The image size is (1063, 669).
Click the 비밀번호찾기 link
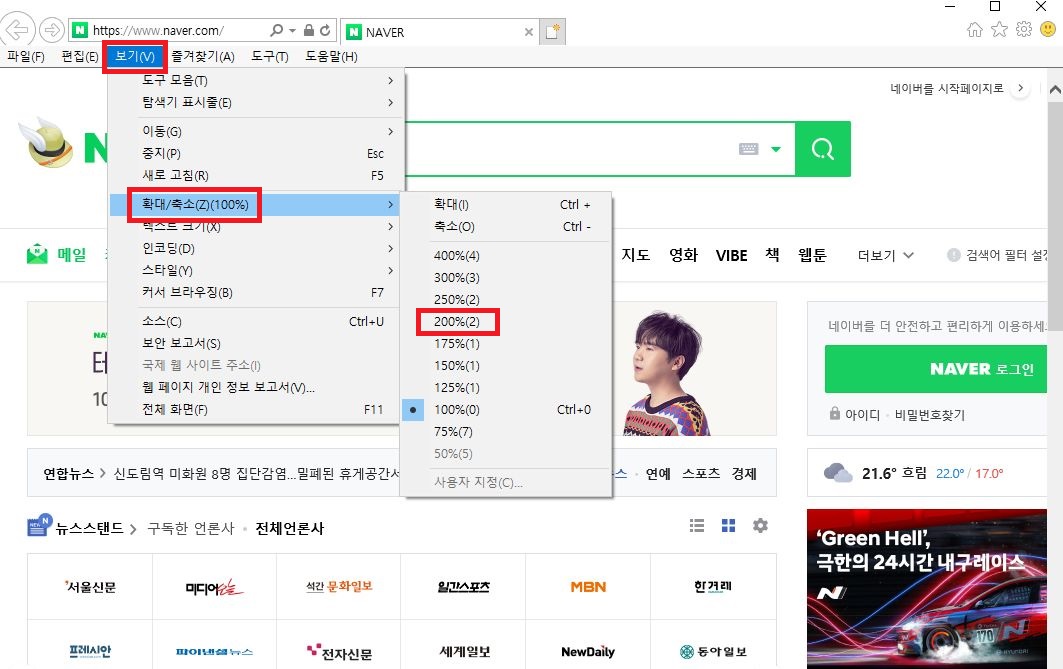[929, 415]
